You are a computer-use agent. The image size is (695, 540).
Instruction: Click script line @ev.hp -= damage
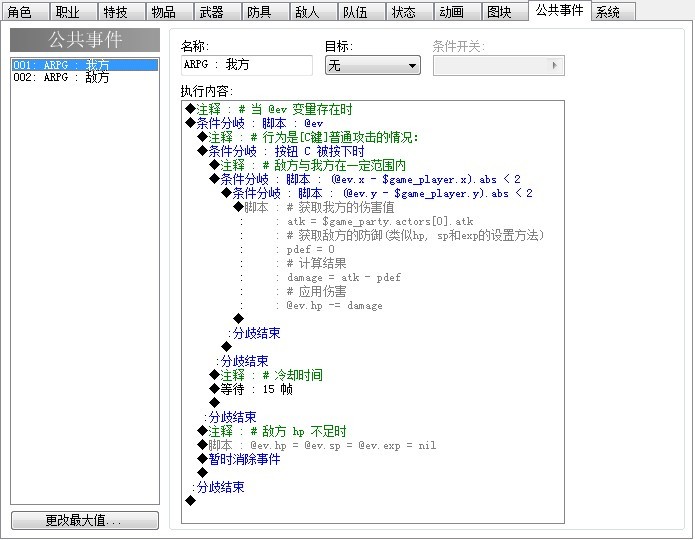(334, 305)
